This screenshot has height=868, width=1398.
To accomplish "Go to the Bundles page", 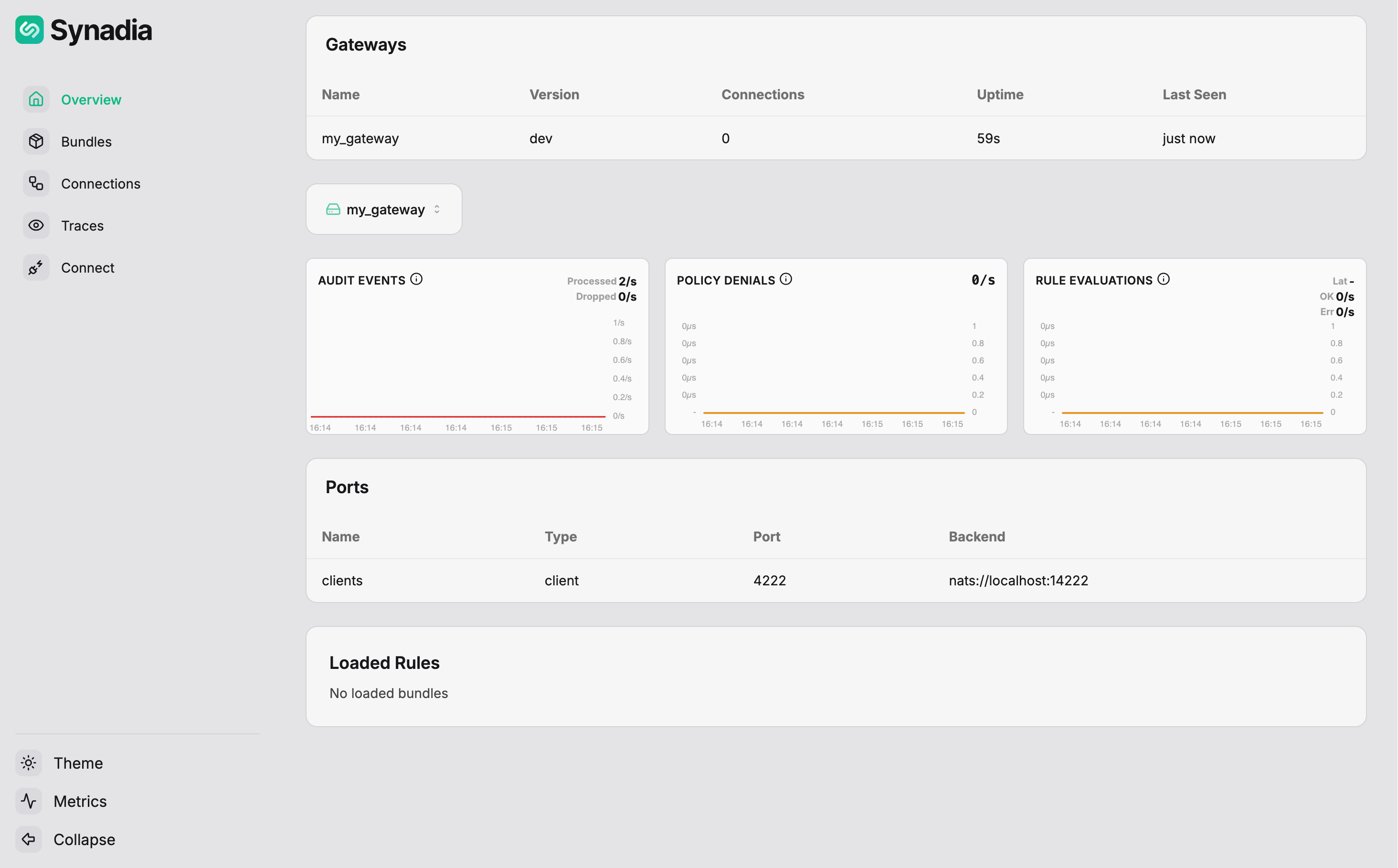I will 87,142.
